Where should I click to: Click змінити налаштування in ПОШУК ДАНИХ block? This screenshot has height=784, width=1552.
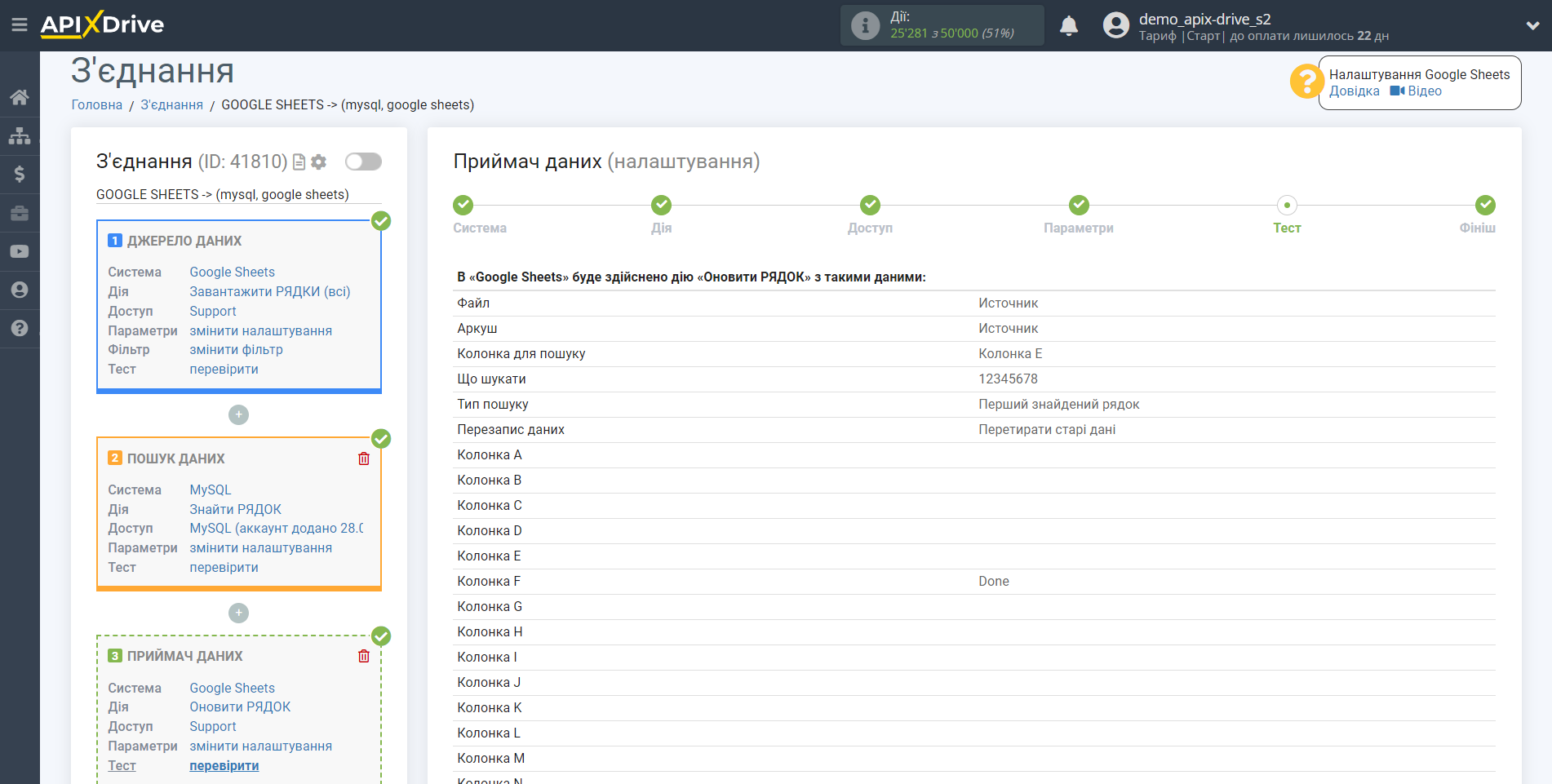pos(260,547)
